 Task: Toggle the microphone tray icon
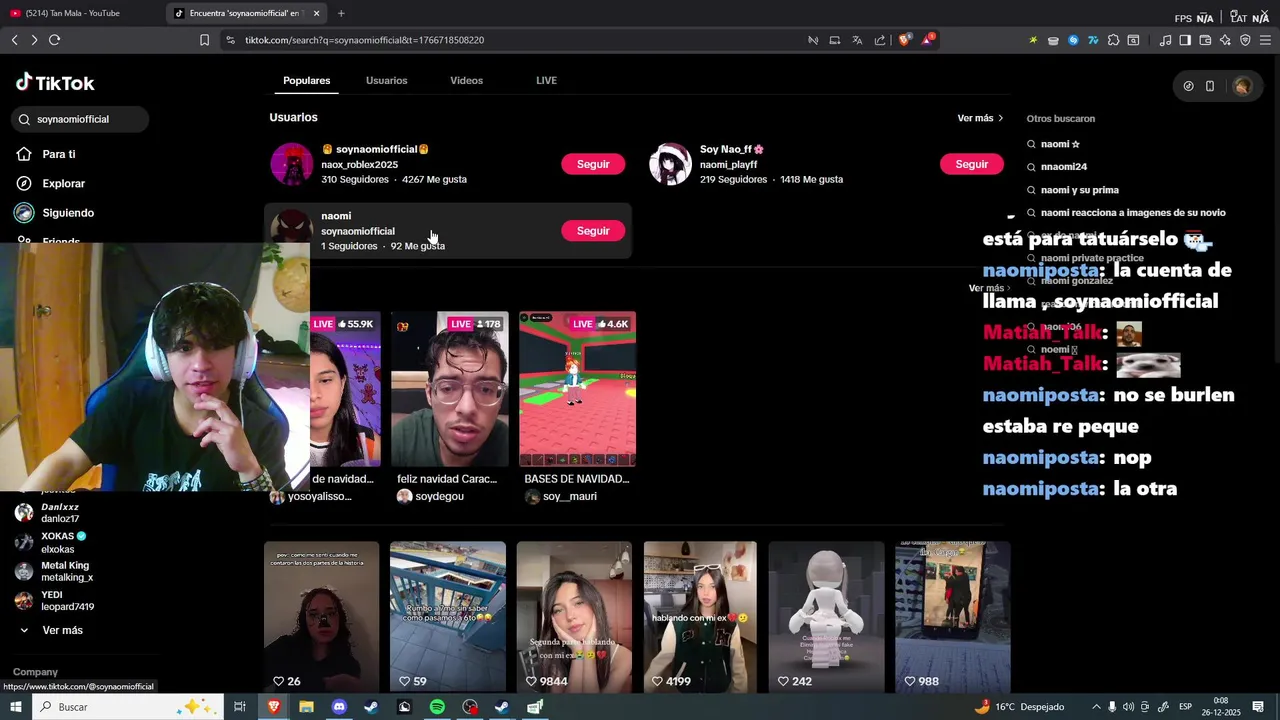[1112, 707]
